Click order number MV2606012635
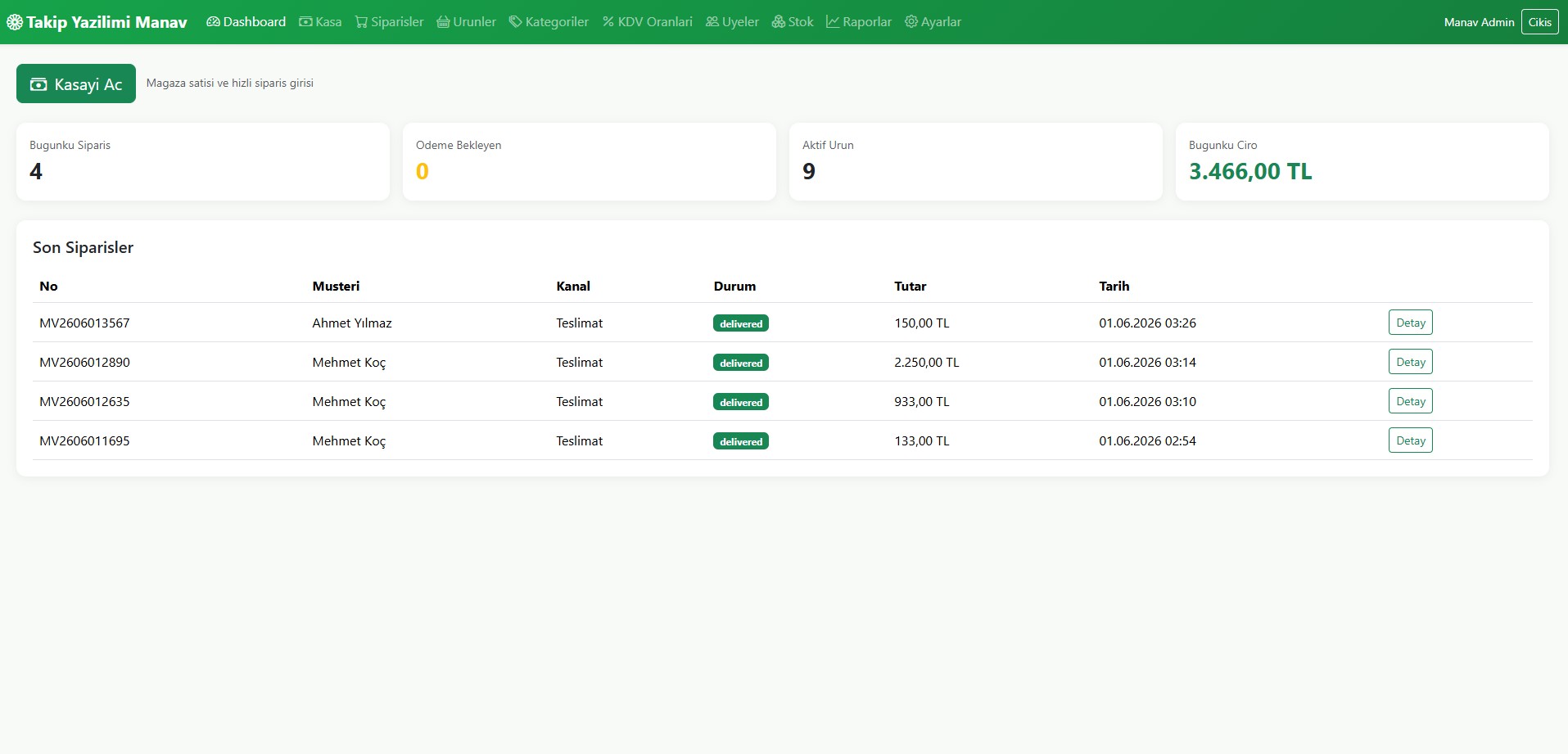The width and height of the screenshot is (1568, 754). point(84,402)
